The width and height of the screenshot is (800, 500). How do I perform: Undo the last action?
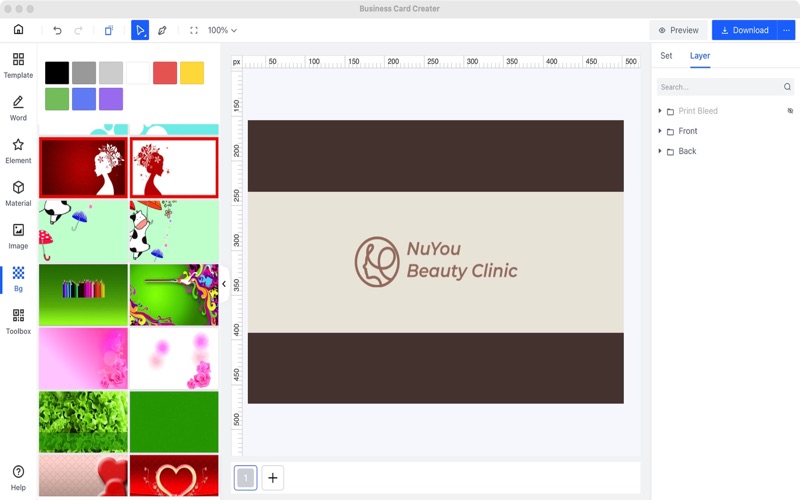tap(57, 30)
